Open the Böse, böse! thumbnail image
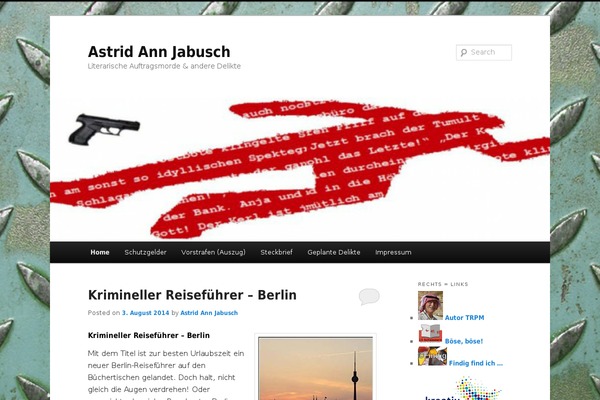The height and width of the screenshot is (400, 600). click(430, 333)
